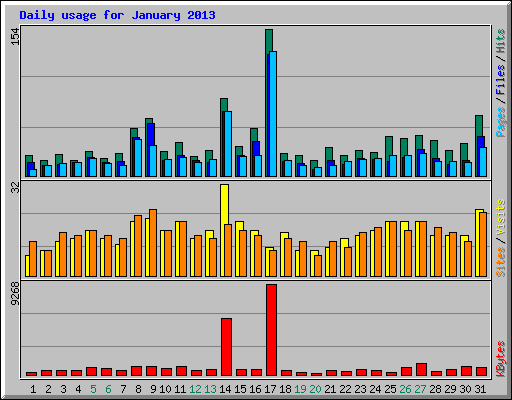The width and height of the screenshot is (512, 400).
Task: Click the day 10 x-axis label
Action: click(x=165, y=389)
